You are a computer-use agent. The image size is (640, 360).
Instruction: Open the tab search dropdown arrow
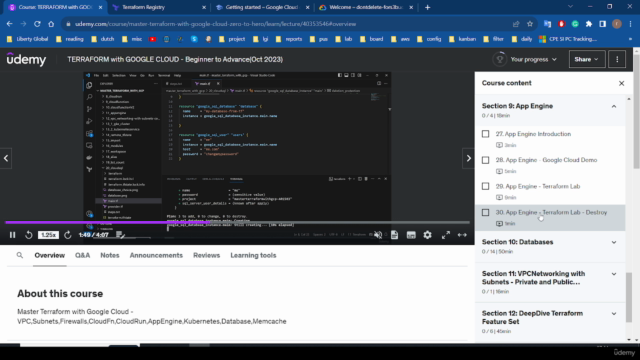[570, 7]
